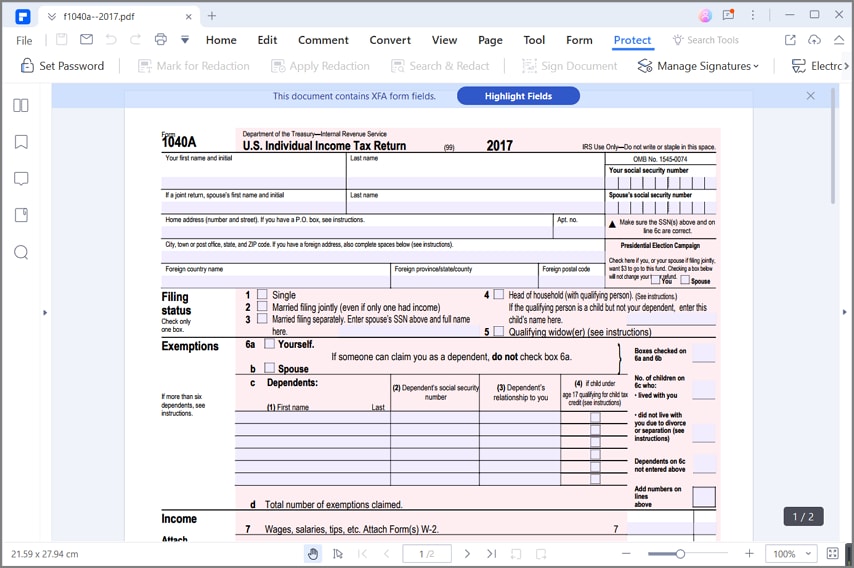The height and width of the screenshot is (568, 854).
Task: Check Qualifying widow(er) box
Action: tap(498, 331)
